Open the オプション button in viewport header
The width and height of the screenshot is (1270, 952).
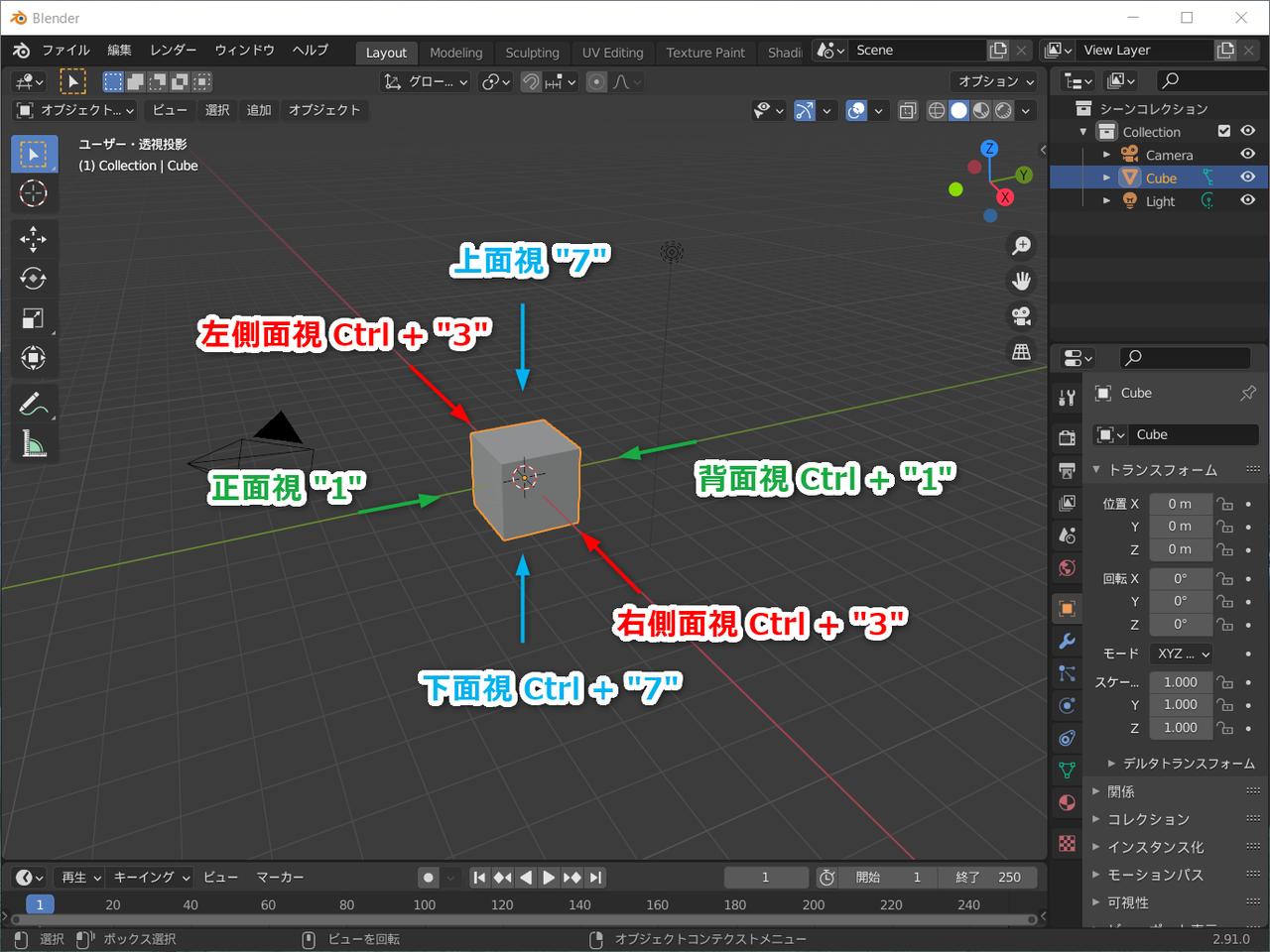click(995, 81)
